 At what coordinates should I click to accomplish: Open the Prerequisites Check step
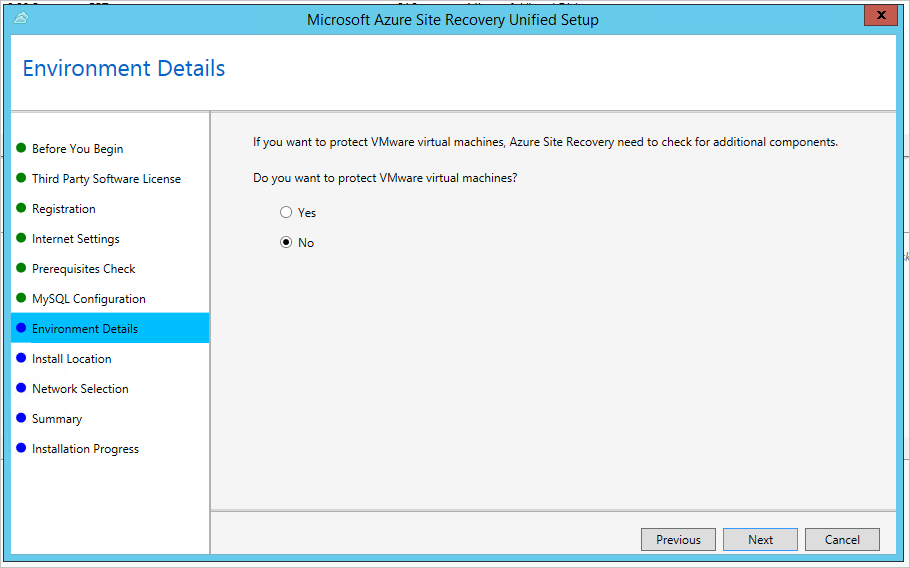84,269
